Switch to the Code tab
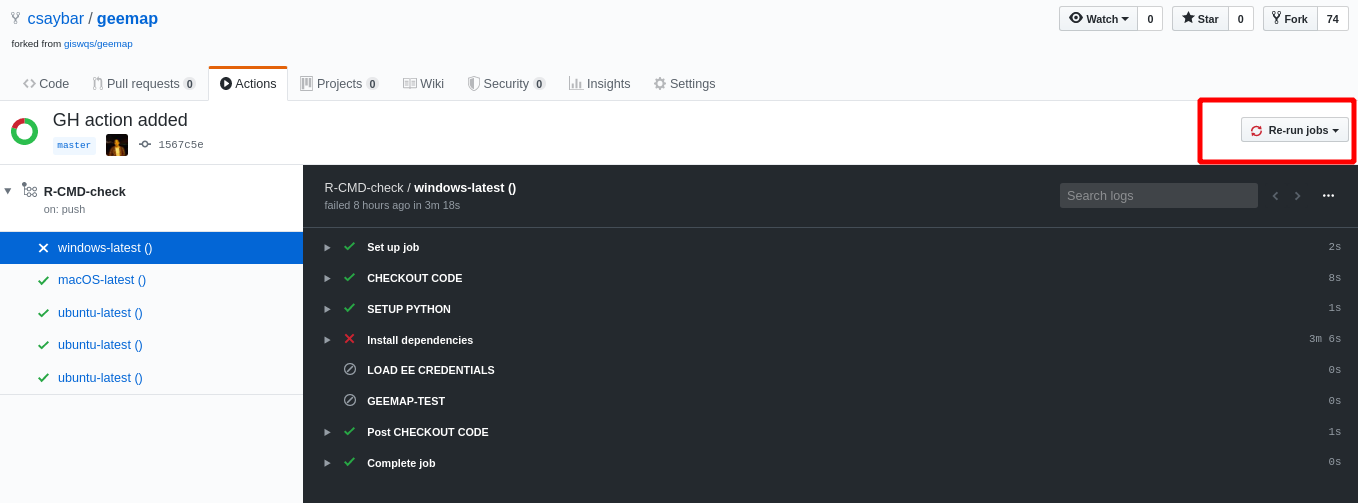Viewport: 1358px width, 503px height. pyautogui.click(x=46, y=84)
